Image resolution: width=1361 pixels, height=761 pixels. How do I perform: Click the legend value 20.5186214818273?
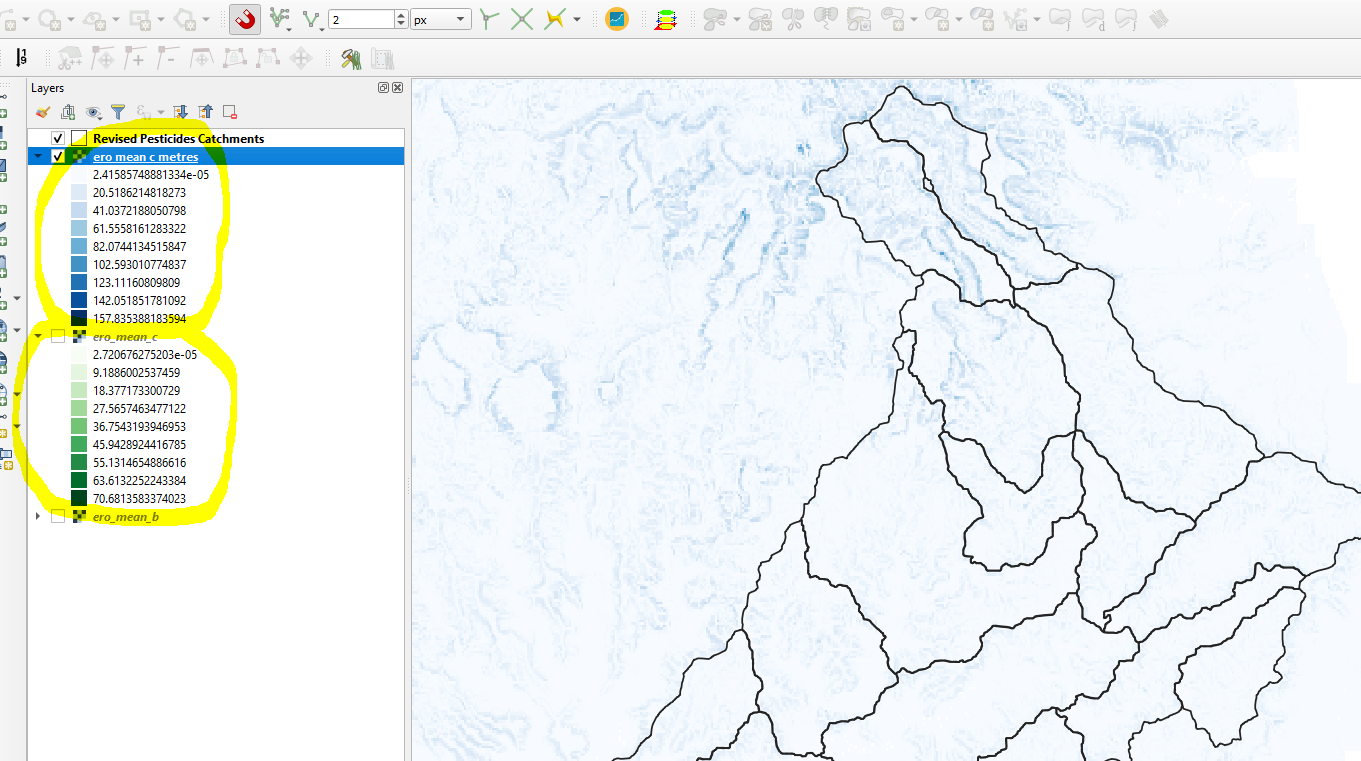click(139, 193)
